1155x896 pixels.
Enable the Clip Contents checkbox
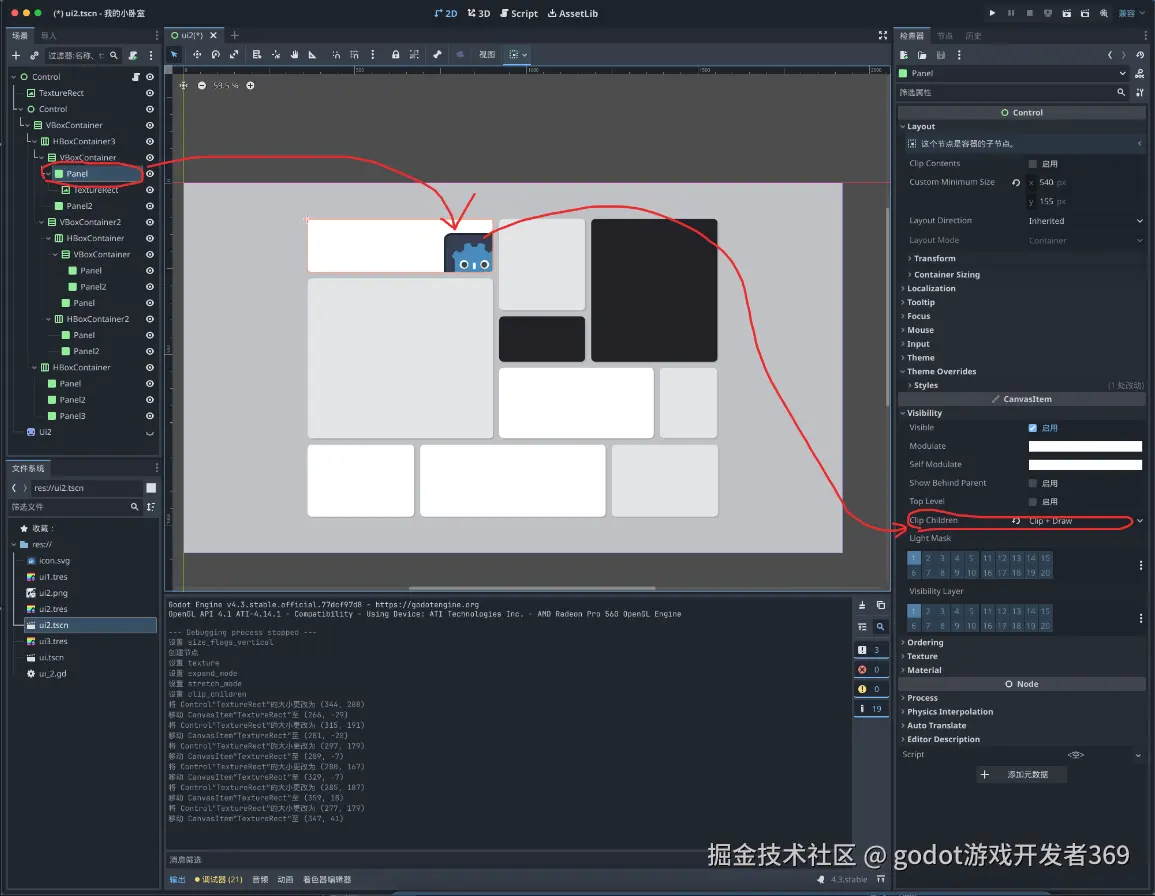[1033, 164]
